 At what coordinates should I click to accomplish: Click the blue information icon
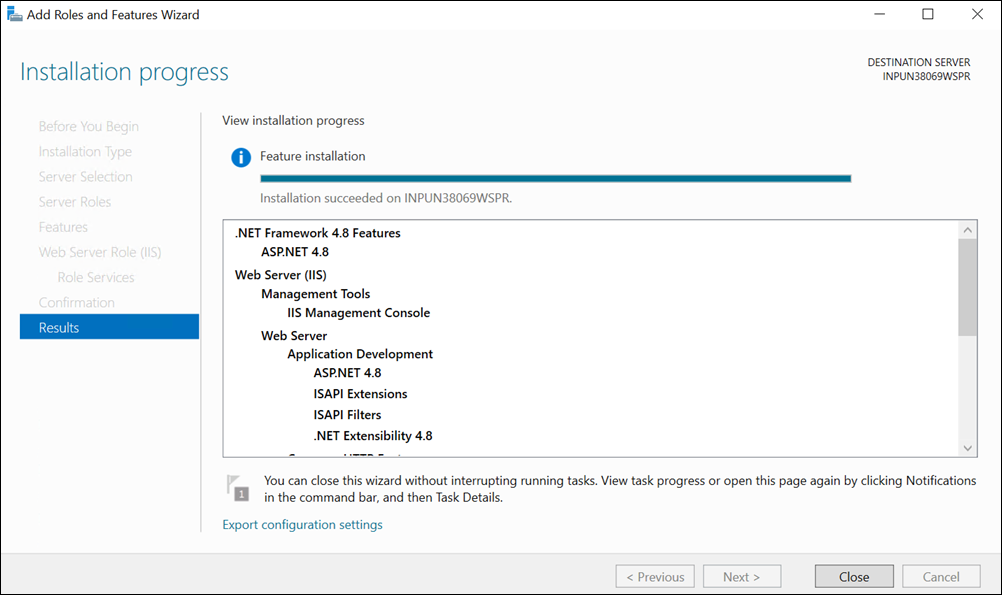coord(241,157)
